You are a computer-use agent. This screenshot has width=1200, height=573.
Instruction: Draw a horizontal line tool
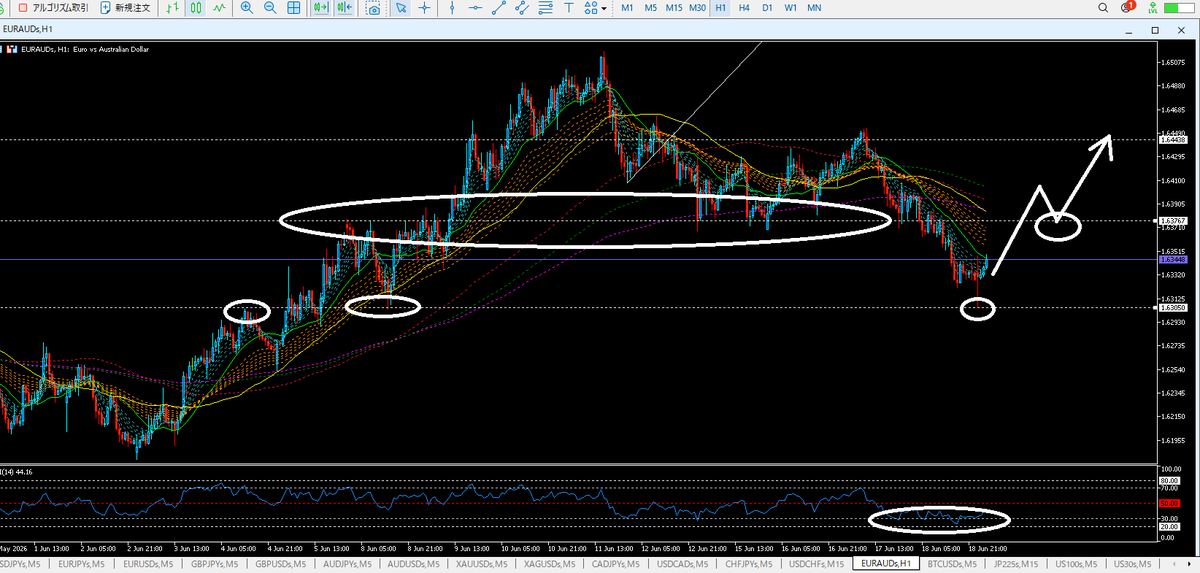476,8
